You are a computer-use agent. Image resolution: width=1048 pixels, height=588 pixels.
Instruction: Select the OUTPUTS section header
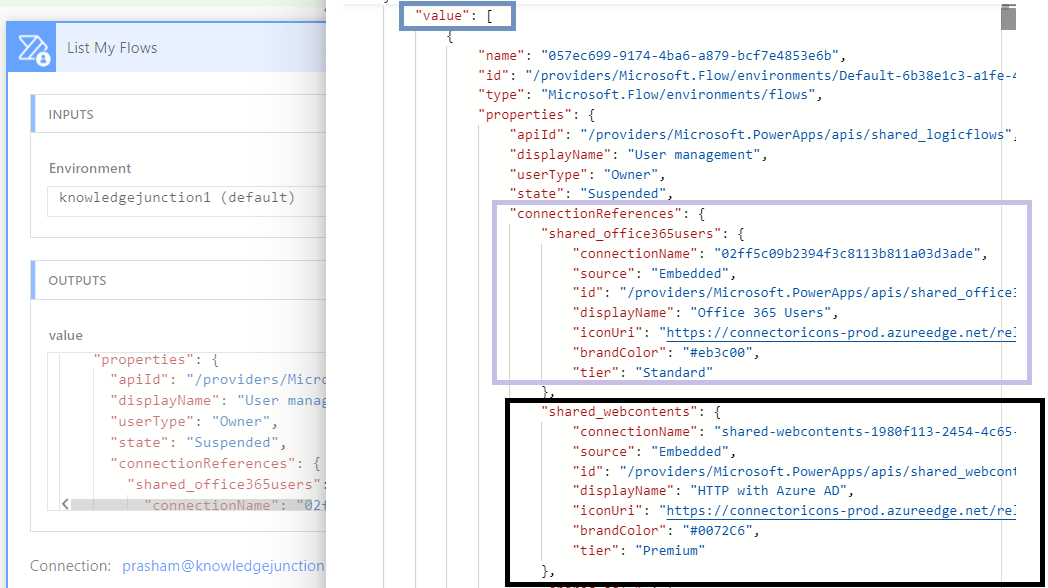coord(77,281)
